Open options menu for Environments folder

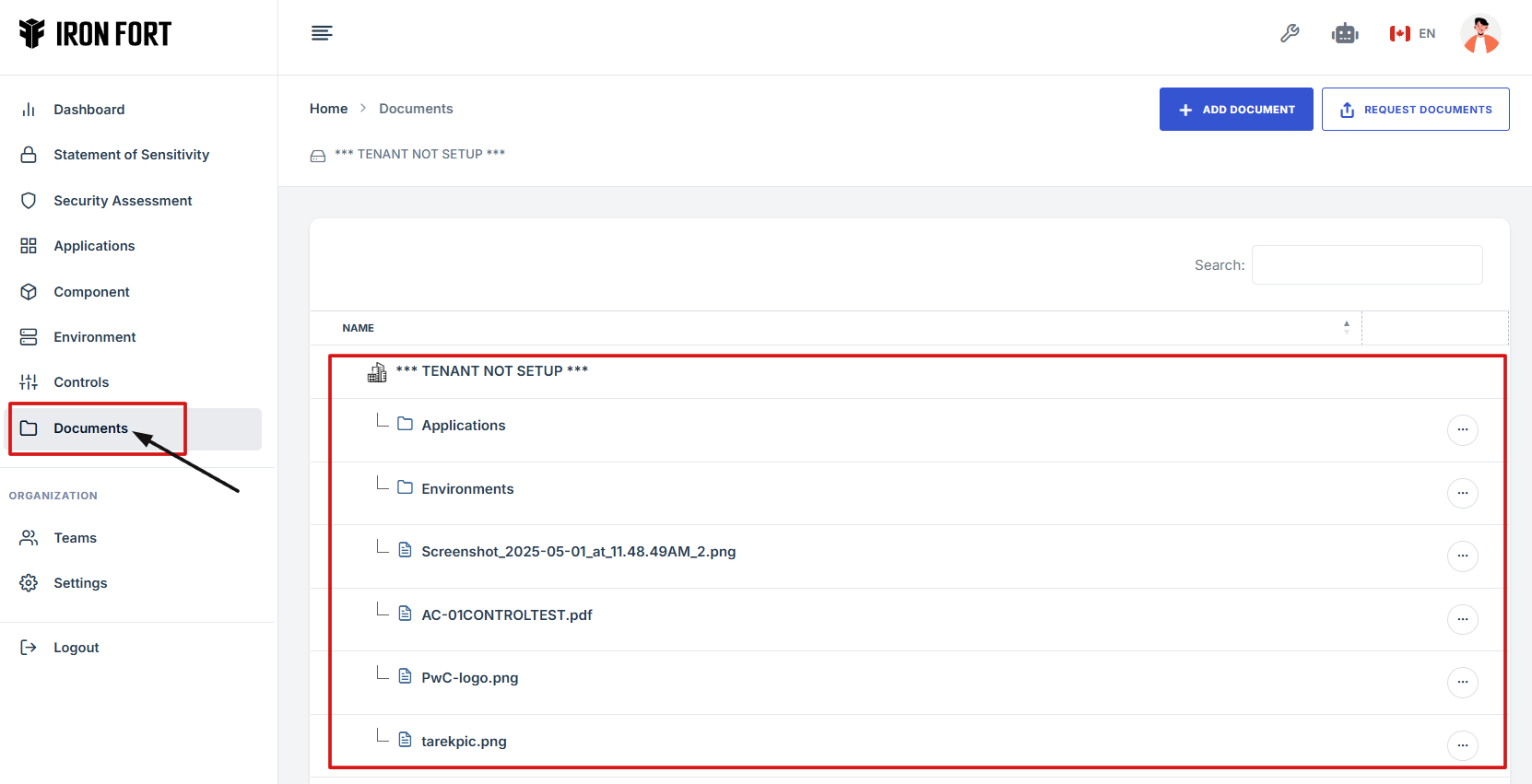(x=1462, y=493)
